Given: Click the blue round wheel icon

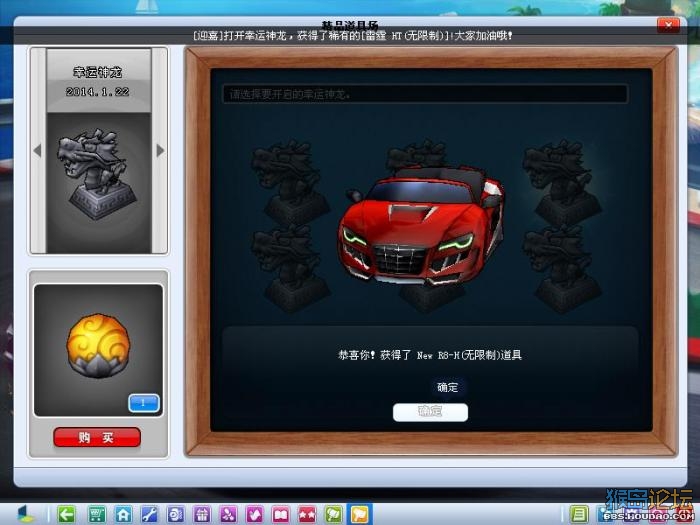Looking at the screenshot, I should pos(175,515).
